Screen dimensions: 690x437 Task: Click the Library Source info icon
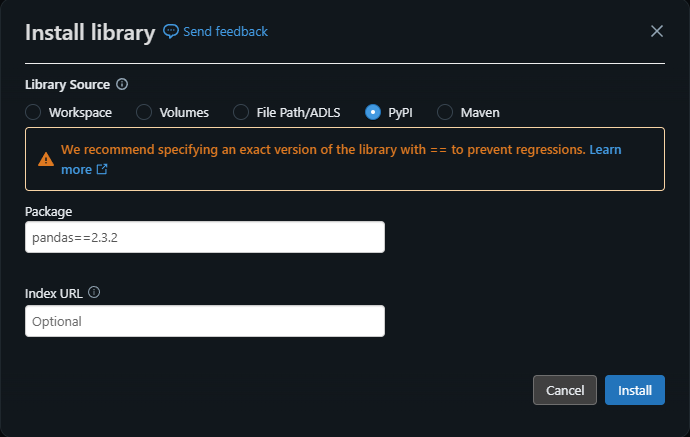[x=122, y=84]
